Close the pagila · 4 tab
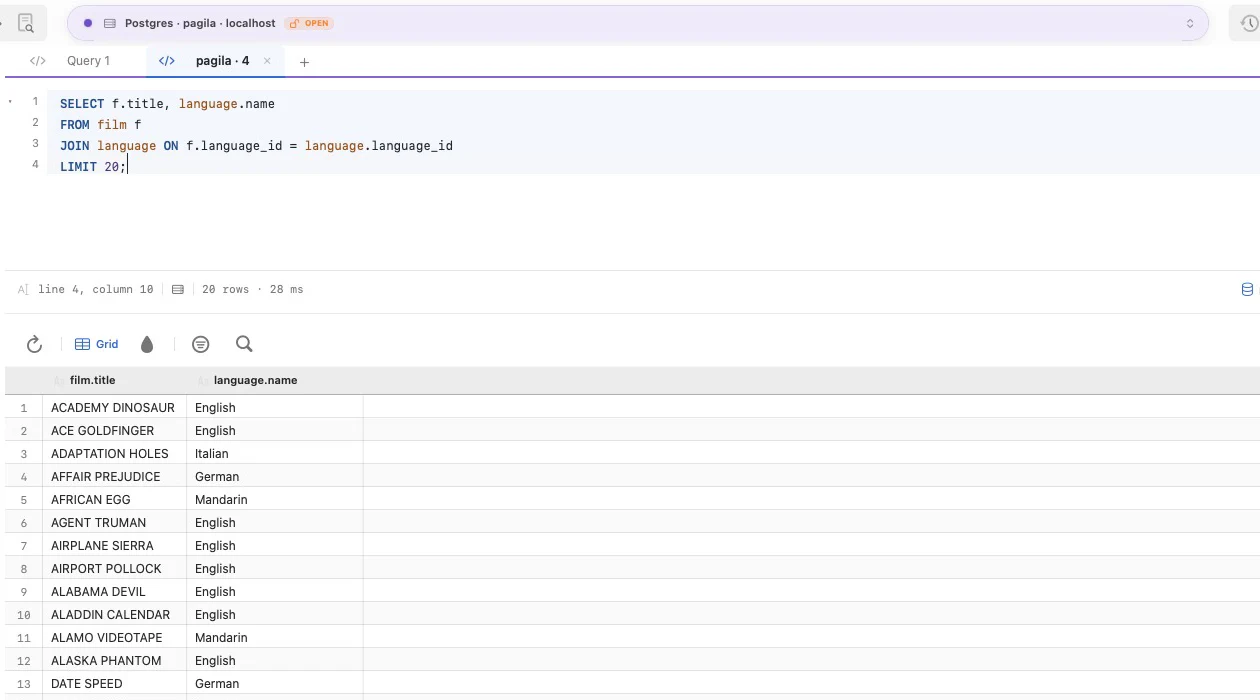This screenshot has height=700, width=1260. [x=267, y=61]
